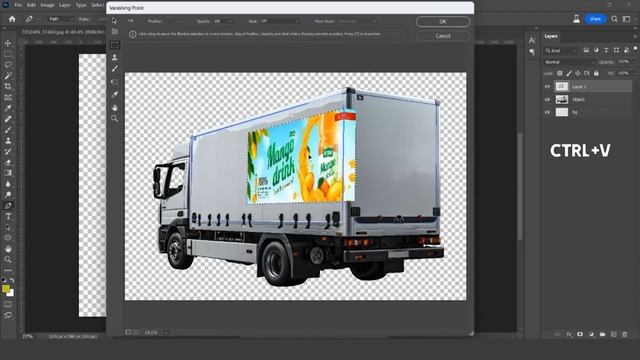Open the Normal blend mode dropdown
Image resolution: width=640 pixels, height=360 pixels.
point(569,62)
